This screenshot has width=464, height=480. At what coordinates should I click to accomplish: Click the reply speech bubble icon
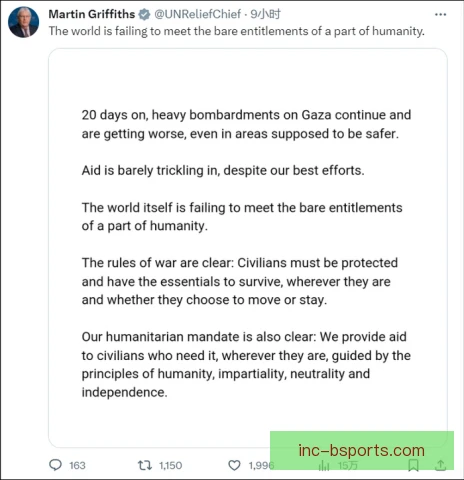(x=55, y=465)
